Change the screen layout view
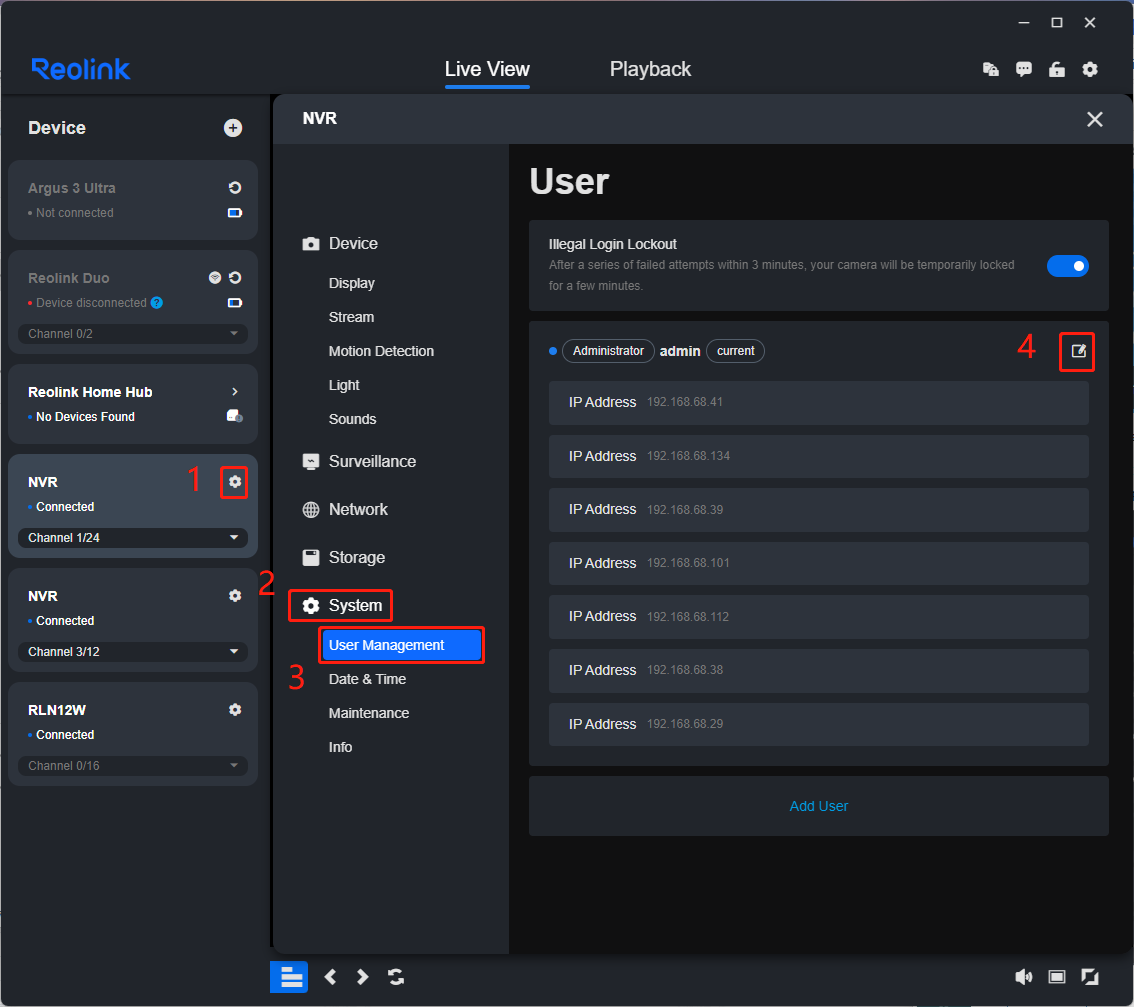Screen dimensions: 1134x1007 pos(1057,977)
